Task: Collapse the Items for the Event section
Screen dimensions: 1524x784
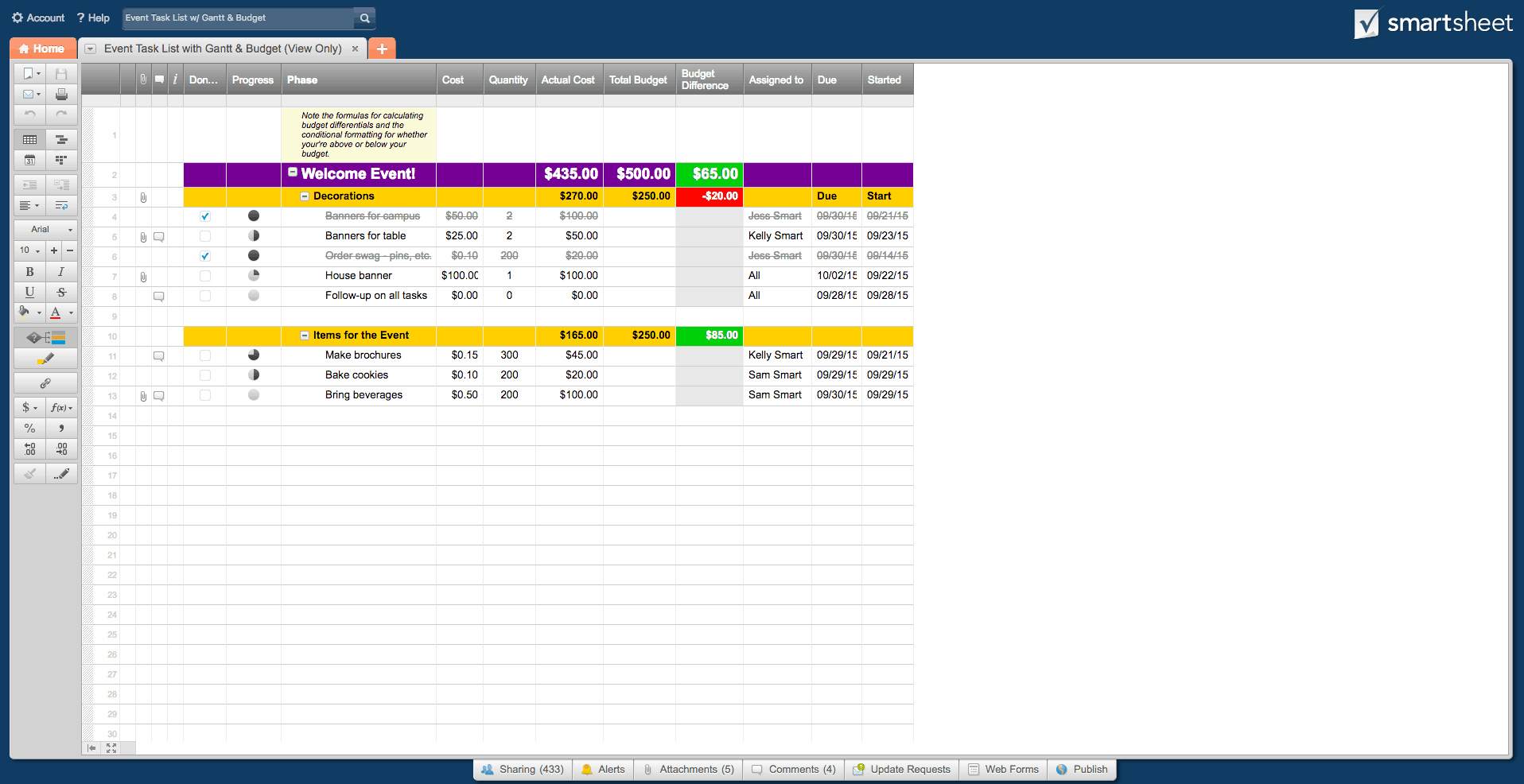Action: pos(305,335)
